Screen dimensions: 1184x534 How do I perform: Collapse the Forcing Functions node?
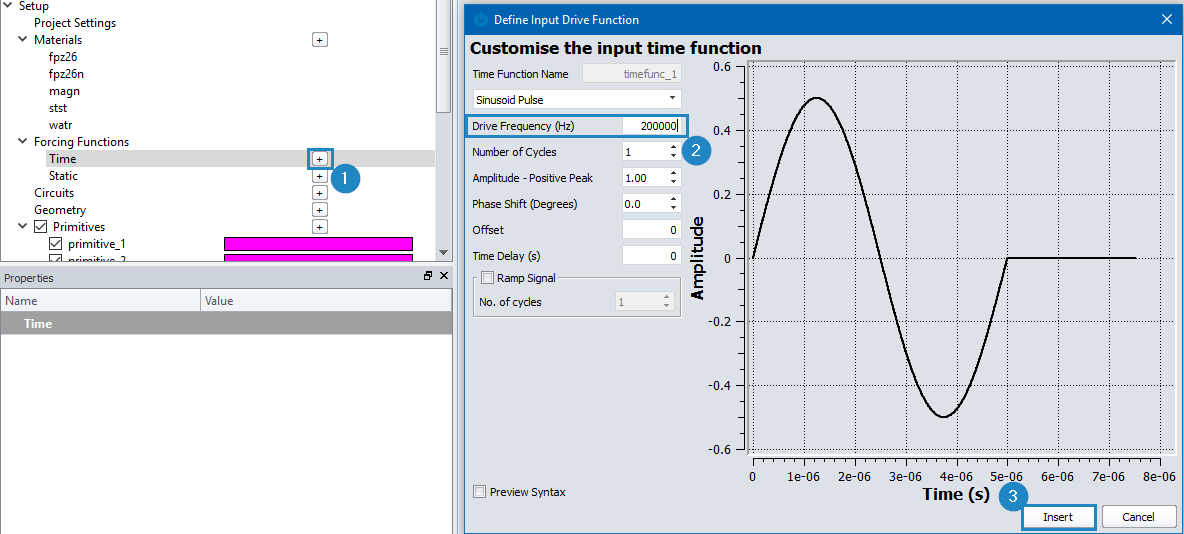[23, 142]
